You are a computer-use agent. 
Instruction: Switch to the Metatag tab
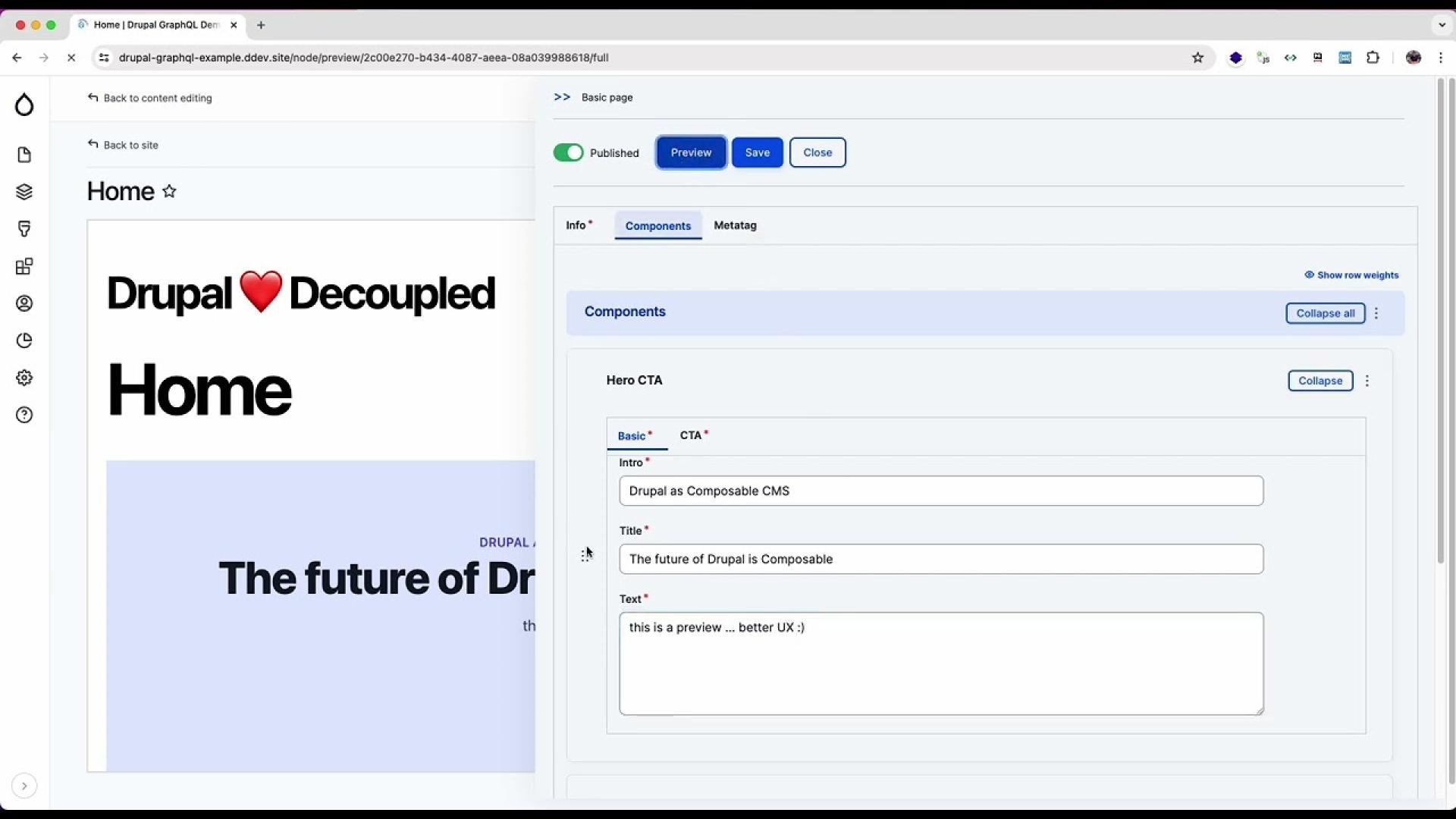click(735, 225)
